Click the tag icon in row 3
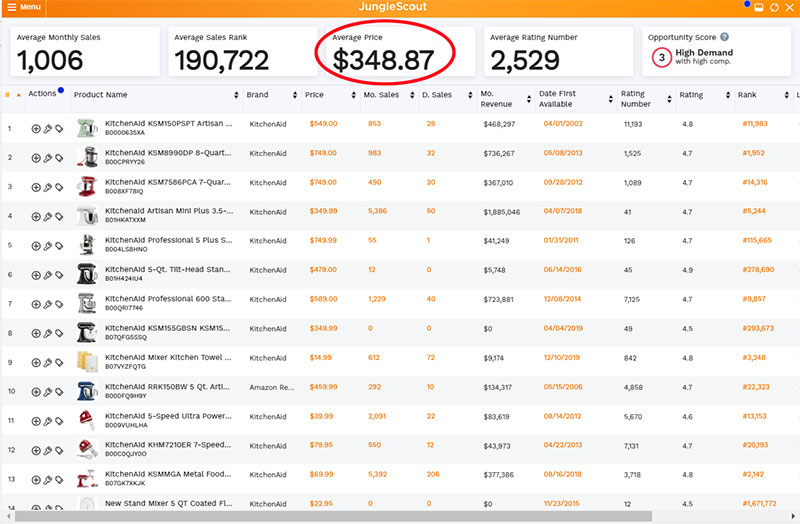Image resolution: width=800 pixels, height=524 pixels. [59, 187]
